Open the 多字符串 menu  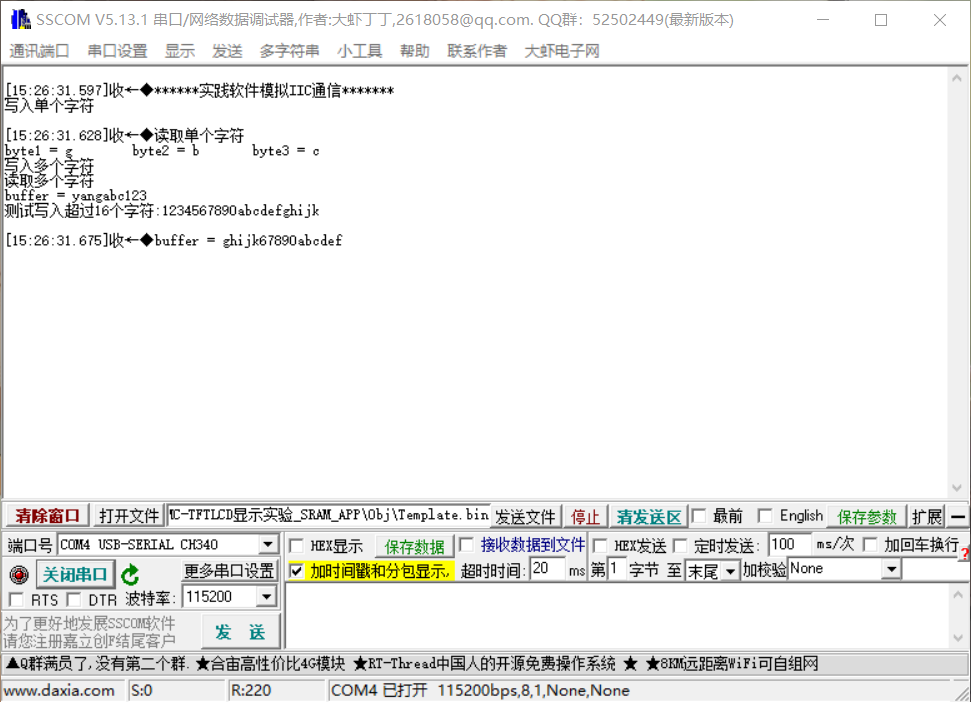pos(291,51)
